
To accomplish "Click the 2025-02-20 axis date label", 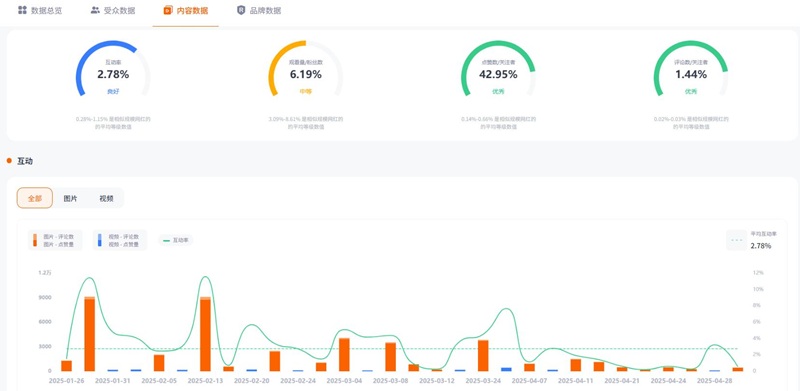I will 252,381.
